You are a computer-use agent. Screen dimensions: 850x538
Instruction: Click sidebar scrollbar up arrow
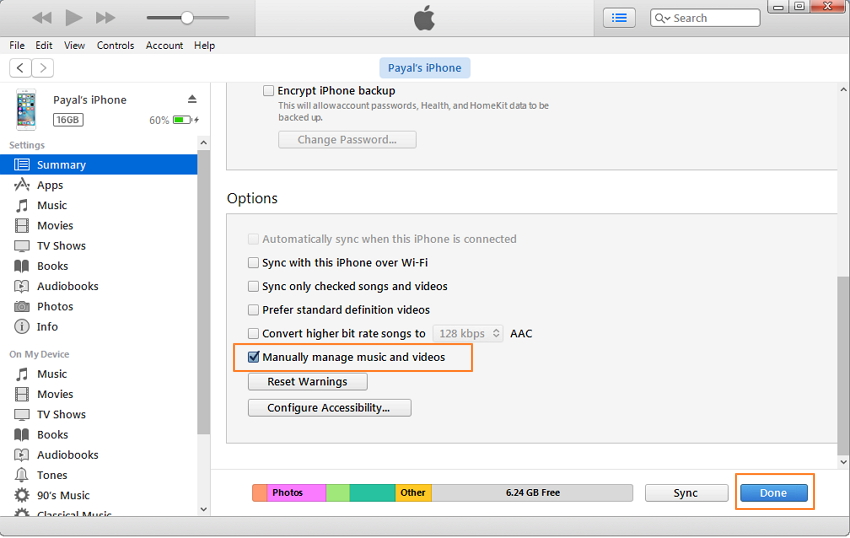tap(203, 143)
